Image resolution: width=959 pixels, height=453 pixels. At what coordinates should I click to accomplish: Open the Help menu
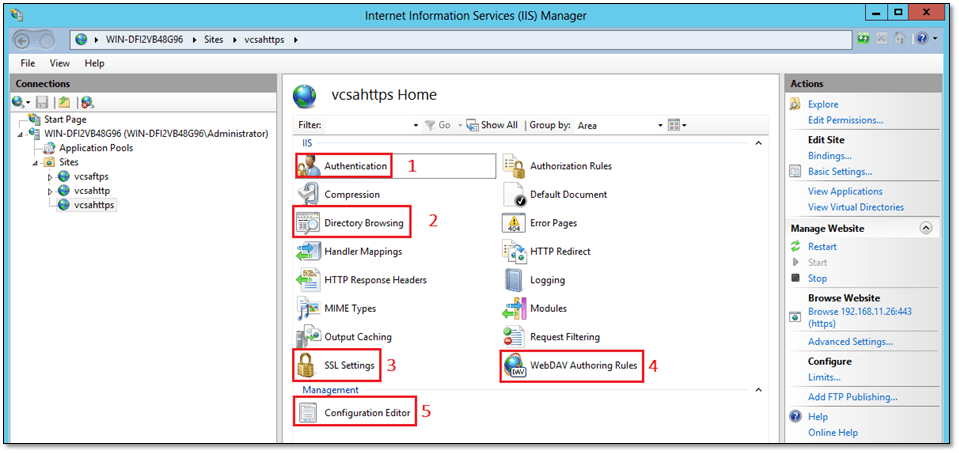tap(94, 63)
